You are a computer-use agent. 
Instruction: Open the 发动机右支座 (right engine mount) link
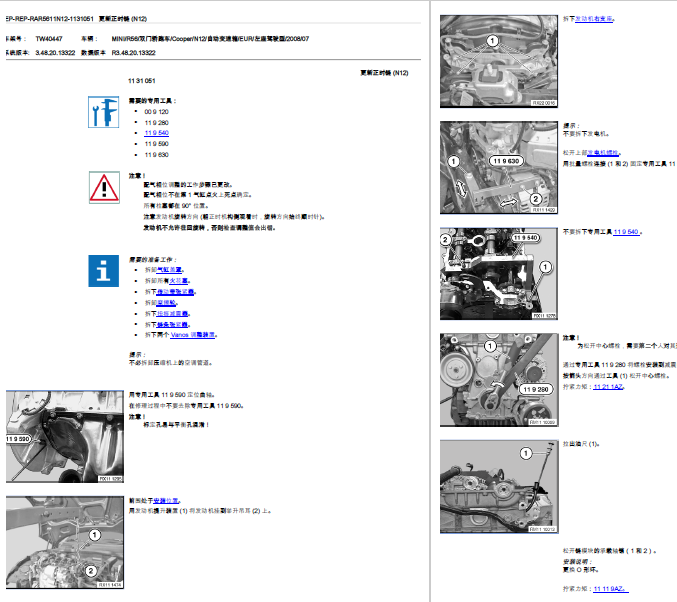click(594, 19)
